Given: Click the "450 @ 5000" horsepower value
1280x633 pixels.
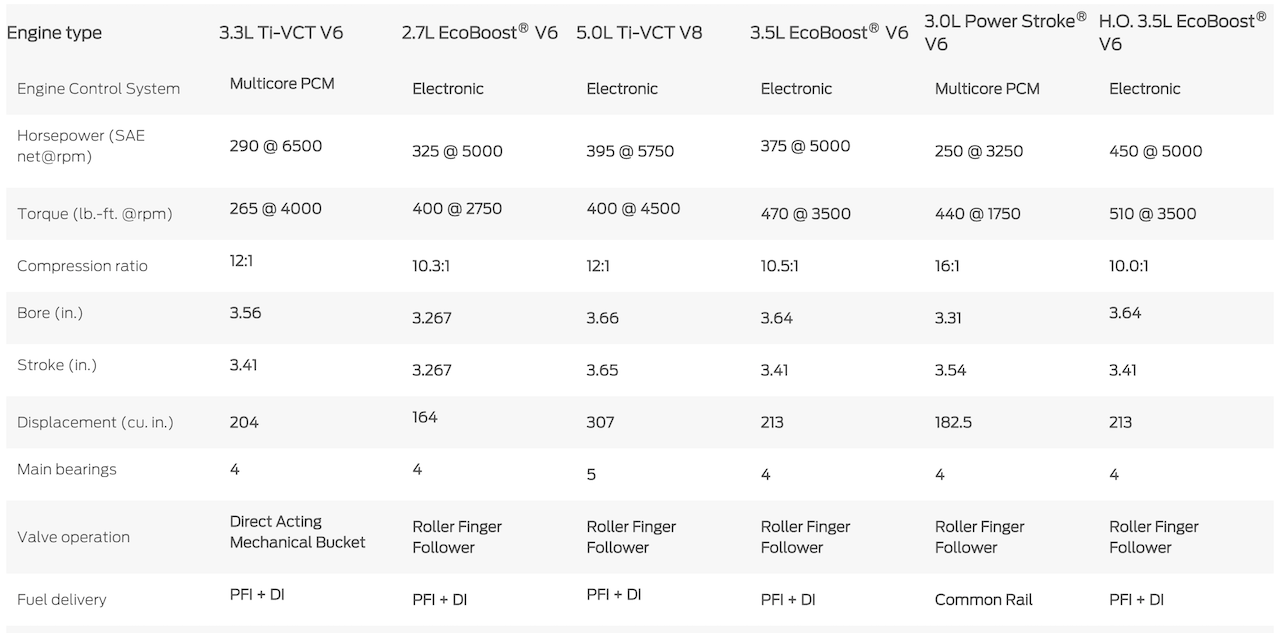Looking at the screenshot, I should 1155,151.
